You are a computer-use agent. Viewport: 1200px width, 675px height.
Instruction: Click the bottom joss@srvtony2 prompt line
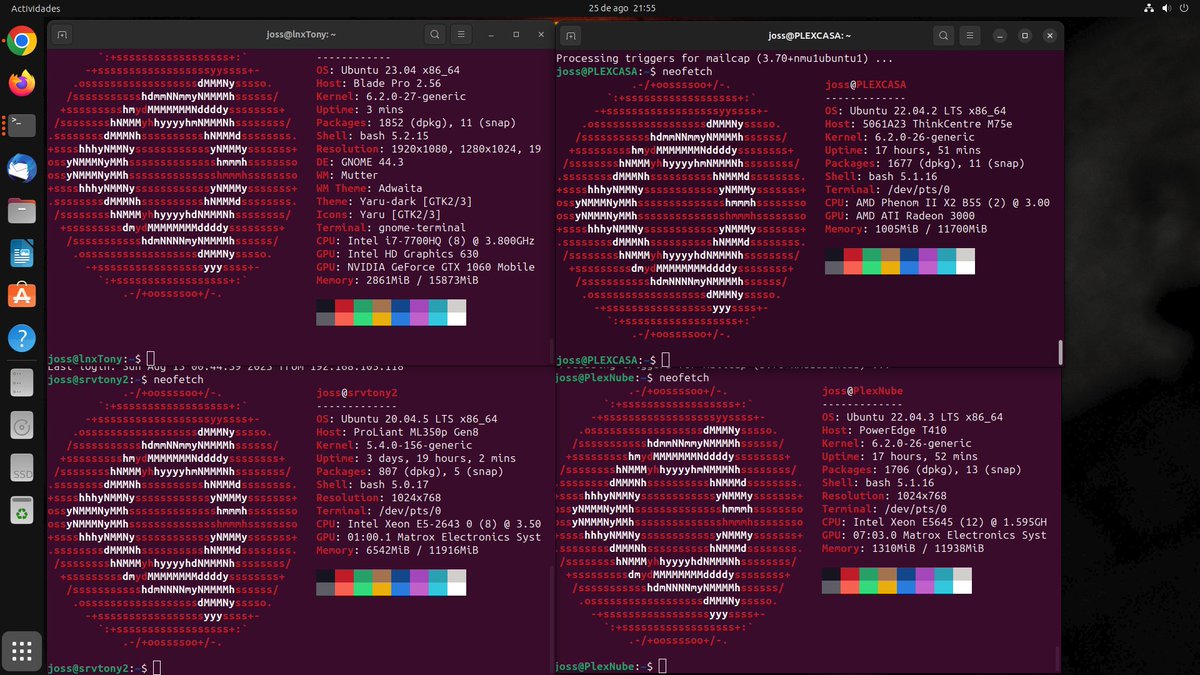(x=102, y=667)
